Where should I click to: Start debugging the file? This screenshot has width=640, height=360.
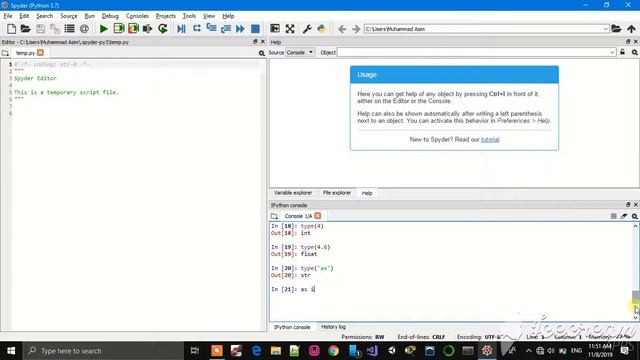181,29
